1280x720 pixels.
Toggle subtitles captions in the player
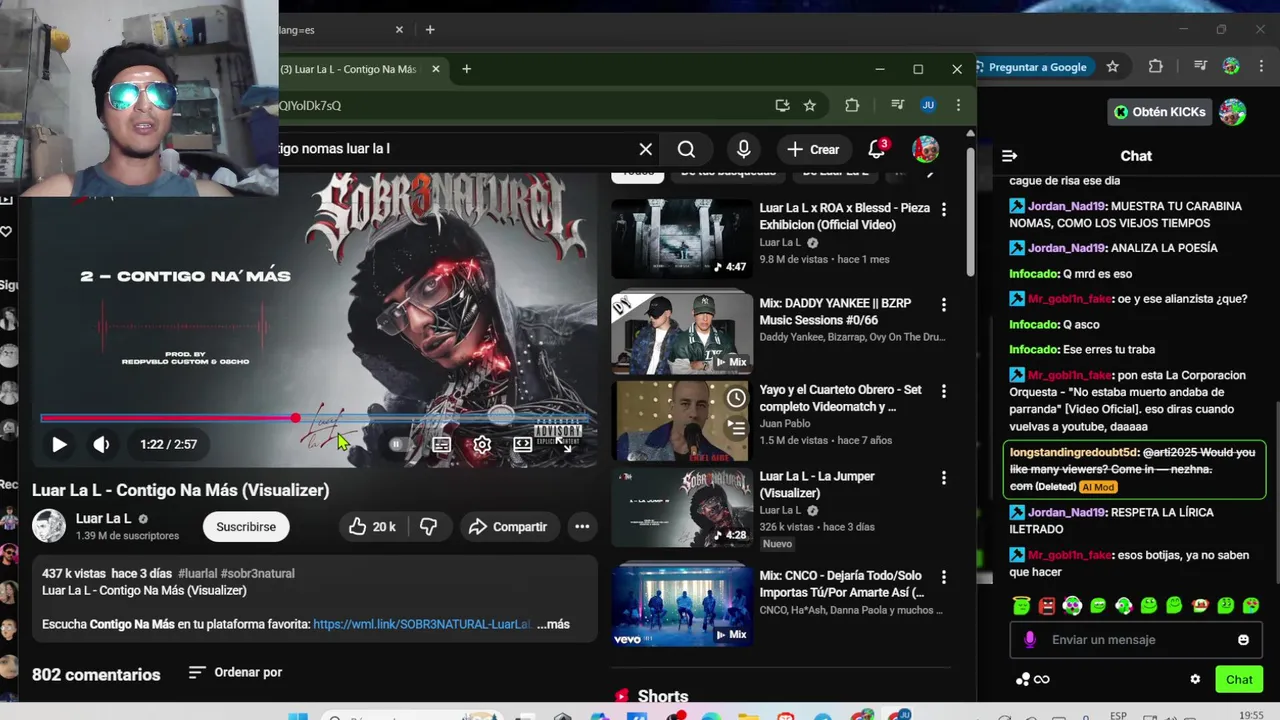(x=441, y=444)
